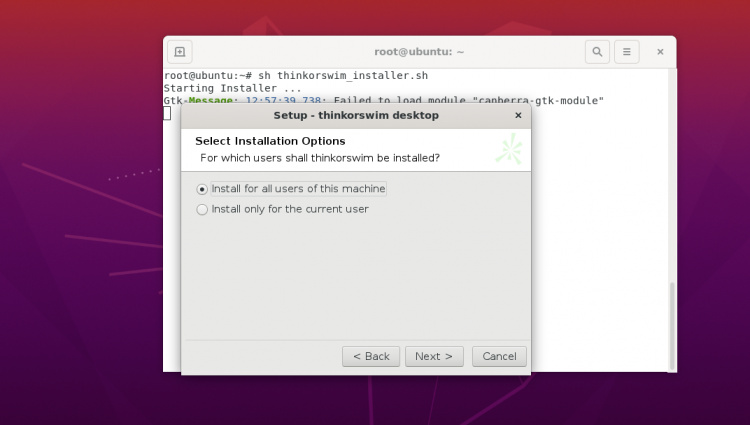Click the terminal cursor block
This screenshot has height=425, width=750.
click(x=167, y=113)
